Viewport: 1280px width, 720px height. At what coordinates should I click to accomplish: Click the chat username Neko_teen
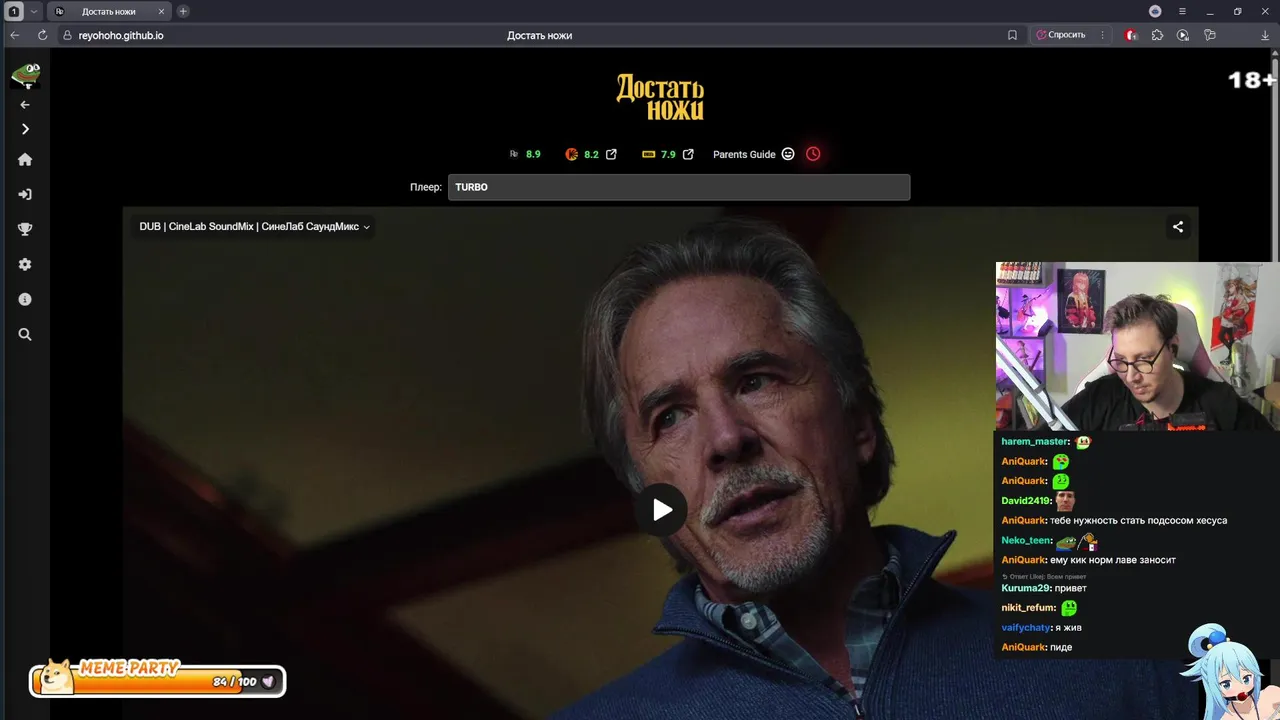coord(1026,540)
